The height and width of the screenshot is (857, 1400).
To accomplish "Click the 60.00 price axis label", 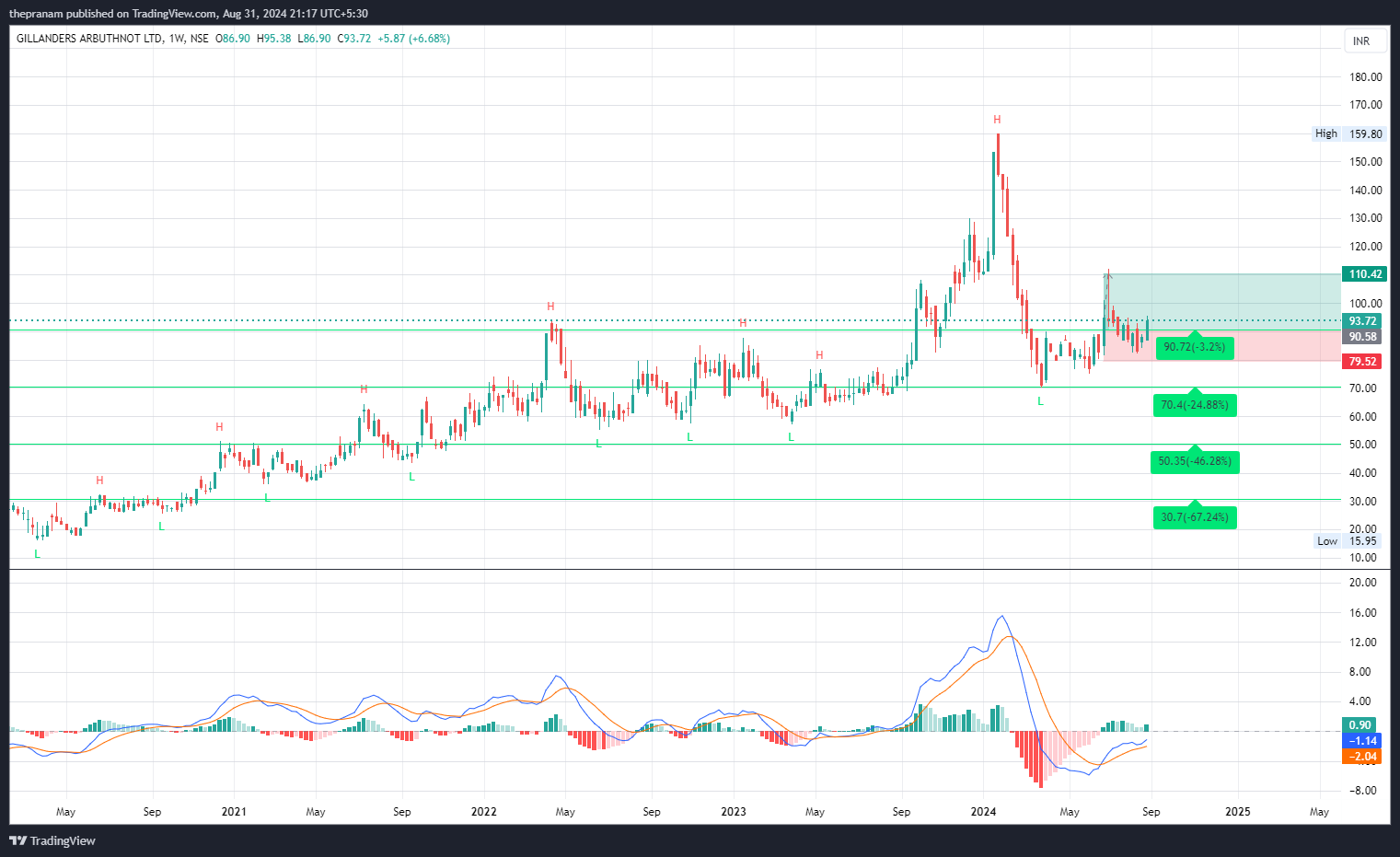I will click(1365, 417).
